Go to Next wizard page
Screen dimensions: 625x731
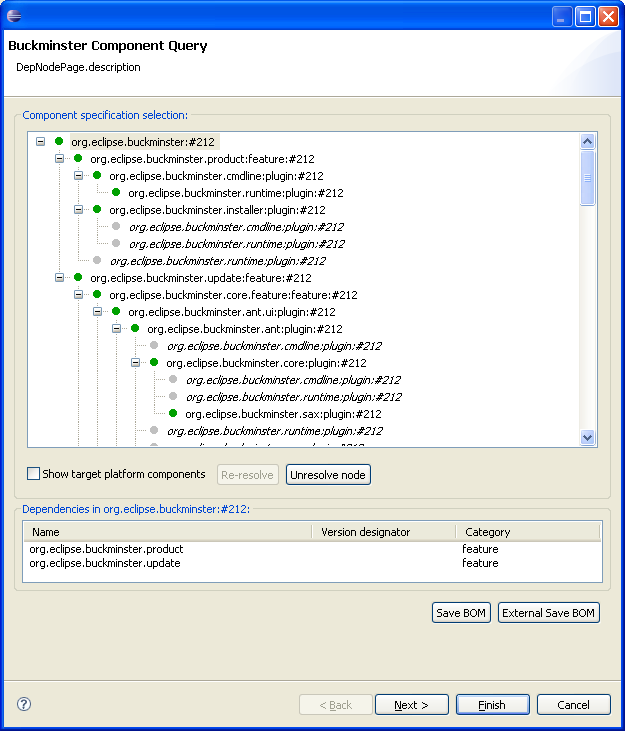tap(412, 704)
